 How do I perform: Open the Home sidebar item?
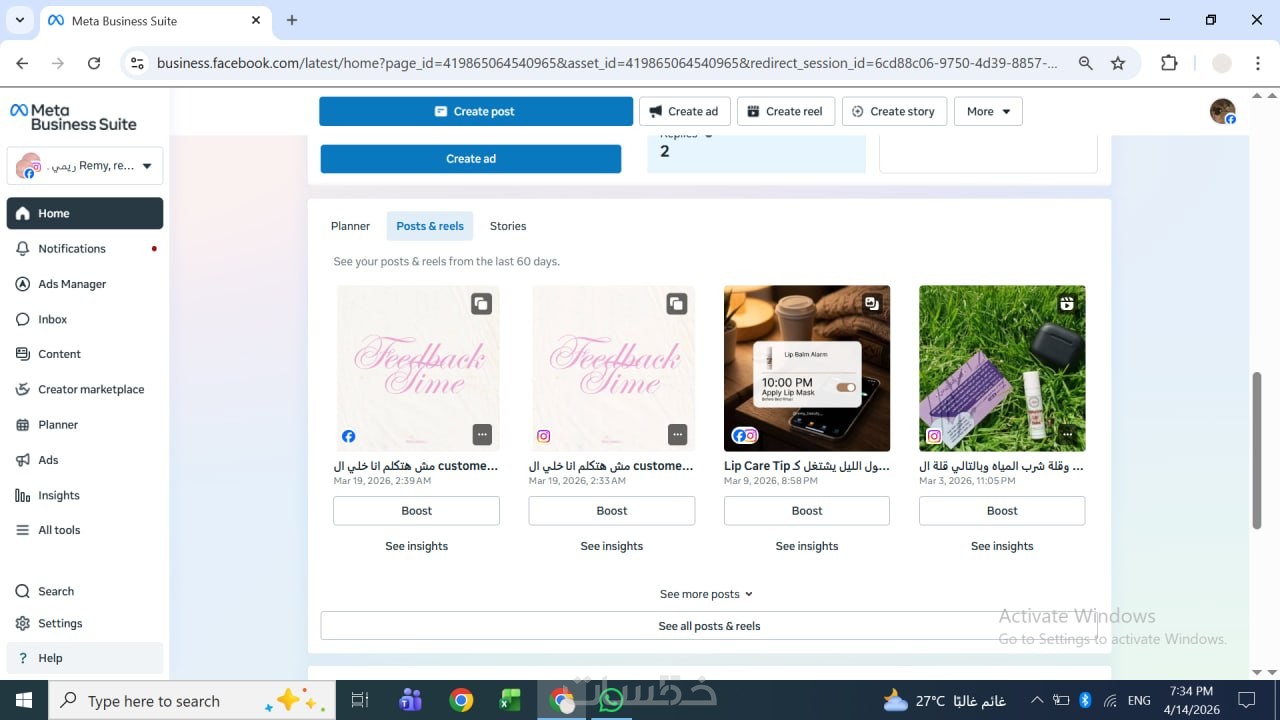click(85, 213)
